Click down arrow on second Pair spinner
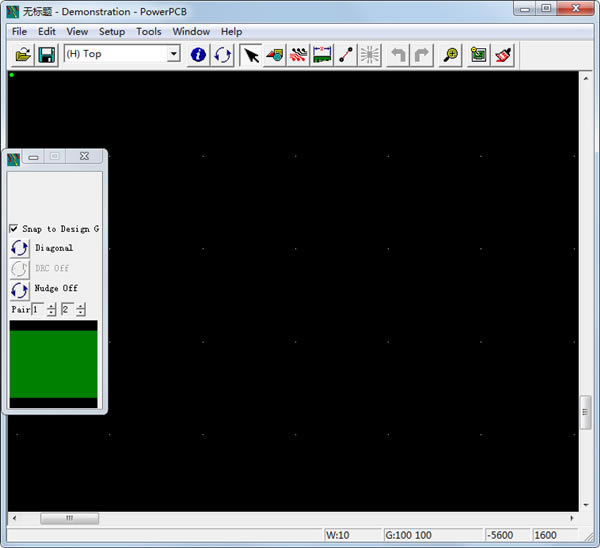This screenshot has height=548, width=600. 81,314
